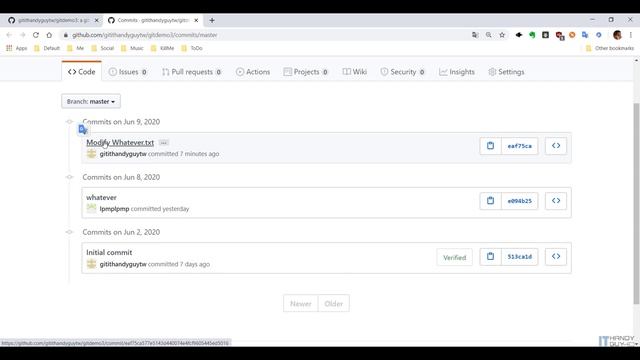640x360 pixels.
Task: Open the Music bookmarks folder
Action: pyautogui.click(x=132, y=48)
